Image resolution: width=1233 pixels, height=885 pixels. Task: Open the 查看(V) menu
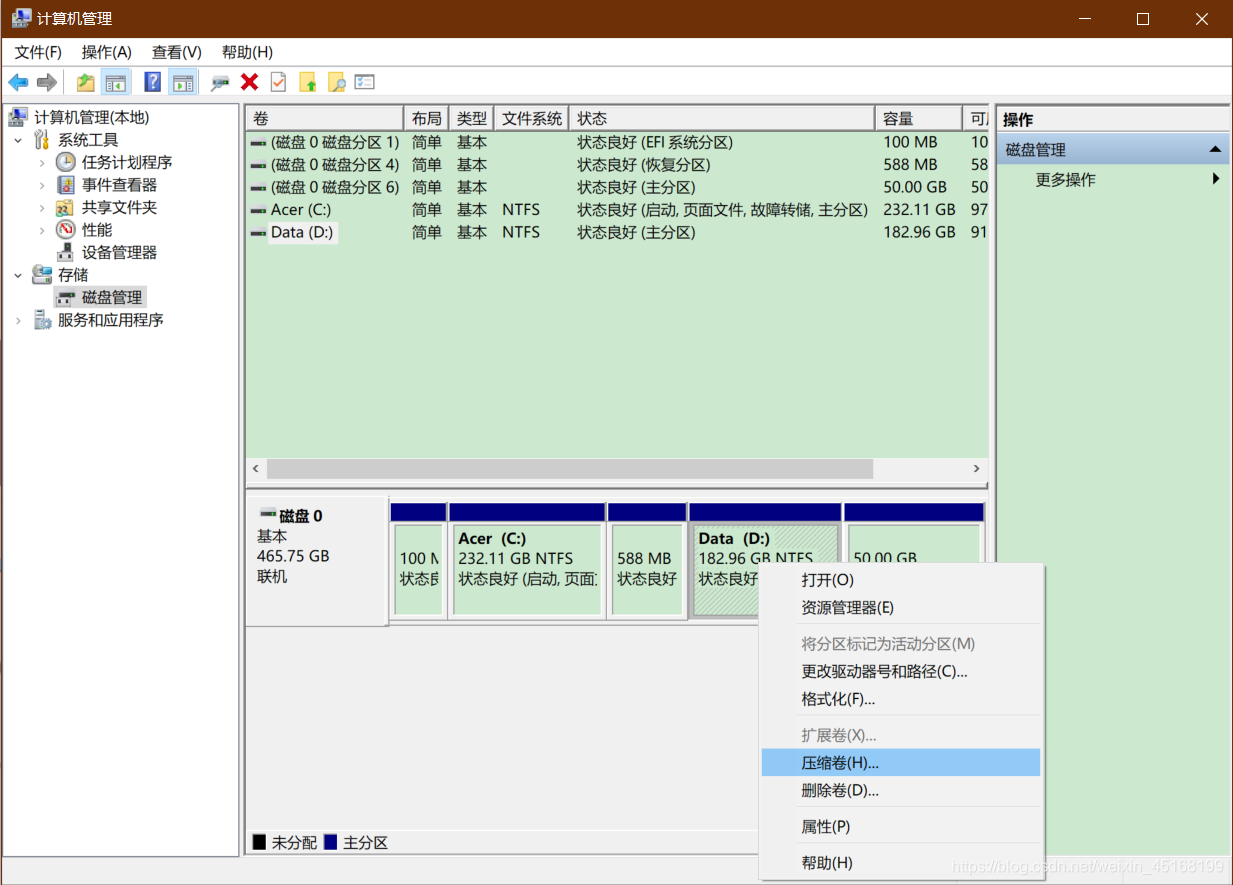tap(177, 52)
